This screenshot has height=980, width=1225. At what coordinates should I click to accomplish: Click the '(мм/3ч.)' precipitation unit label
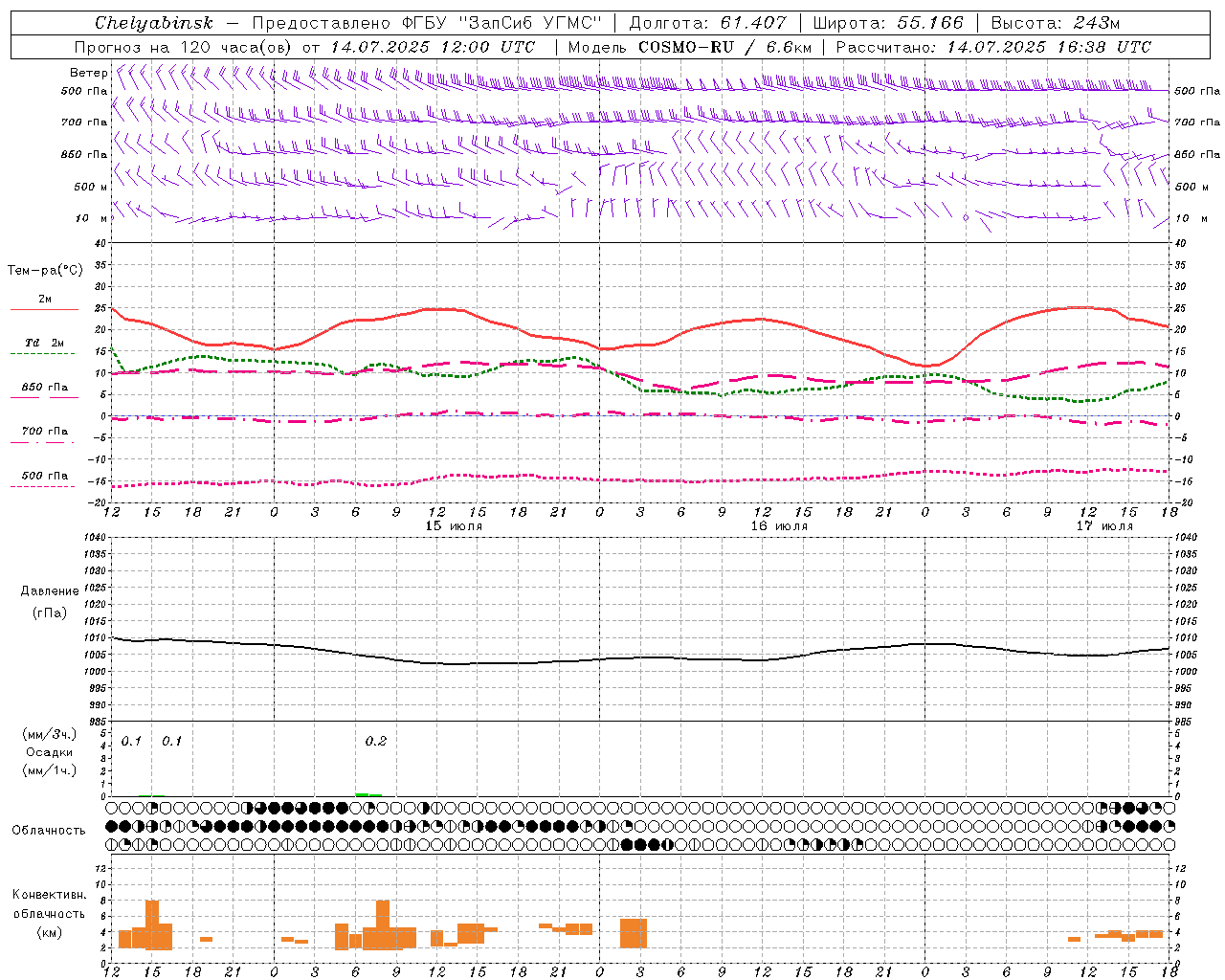click(50, 734)
